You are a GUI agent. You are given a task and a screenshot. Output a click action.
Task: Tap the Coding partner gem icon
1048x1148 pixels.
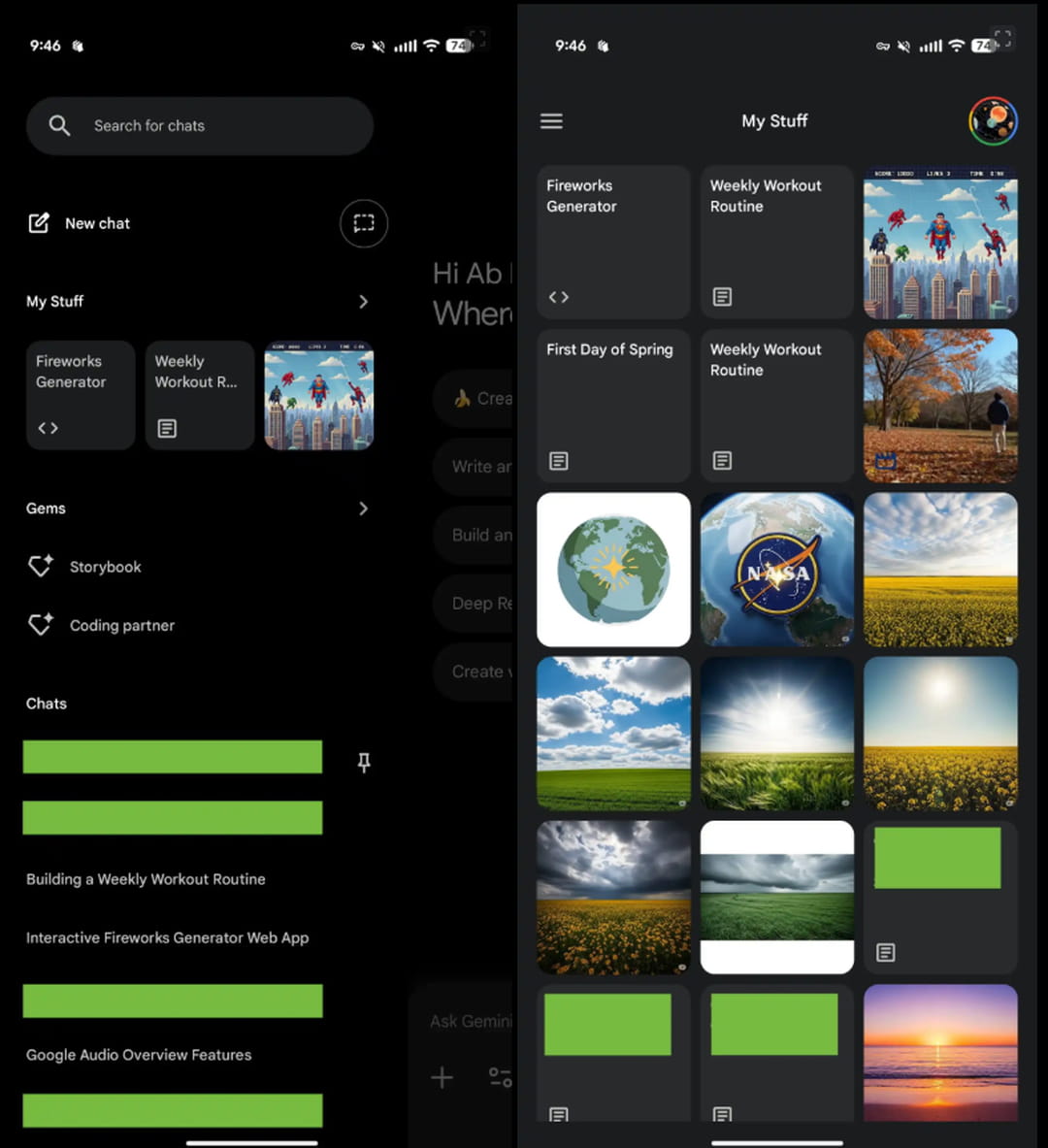(41, 625)
